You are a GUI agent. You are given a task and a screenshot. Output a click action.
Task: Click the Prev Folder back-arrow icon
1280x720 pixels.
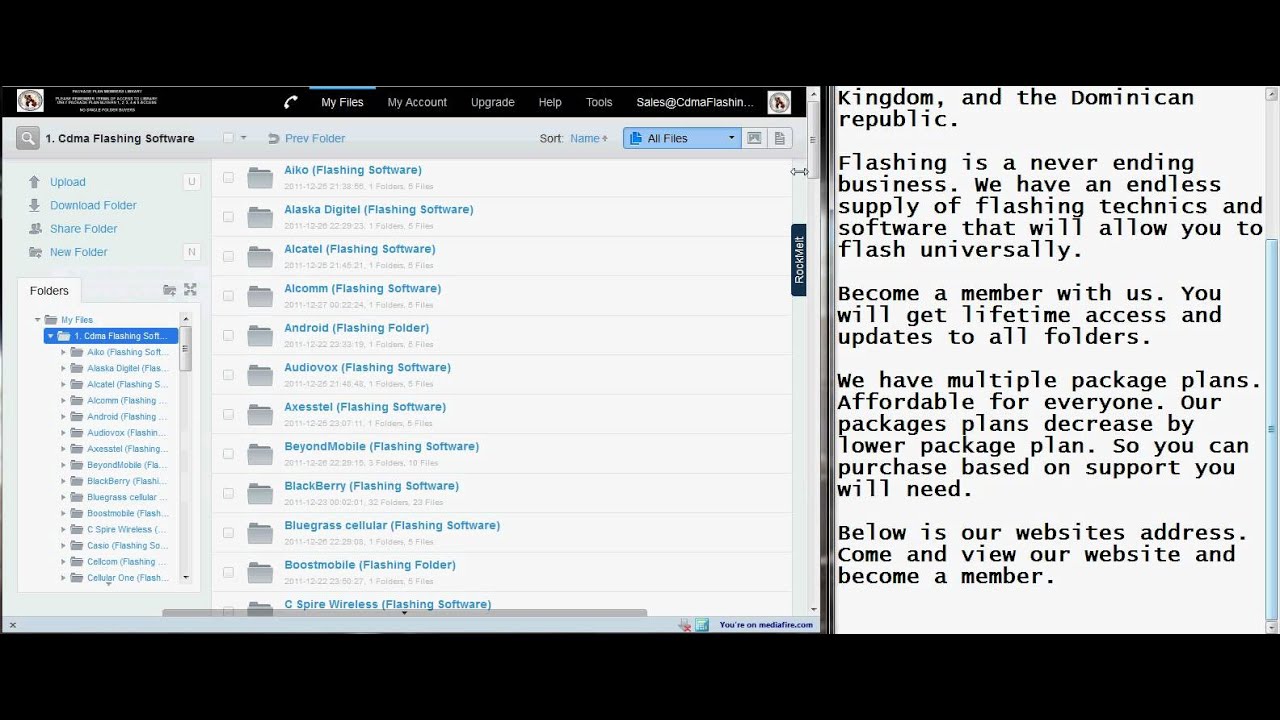pyautogui.click(x=273, y=139)
